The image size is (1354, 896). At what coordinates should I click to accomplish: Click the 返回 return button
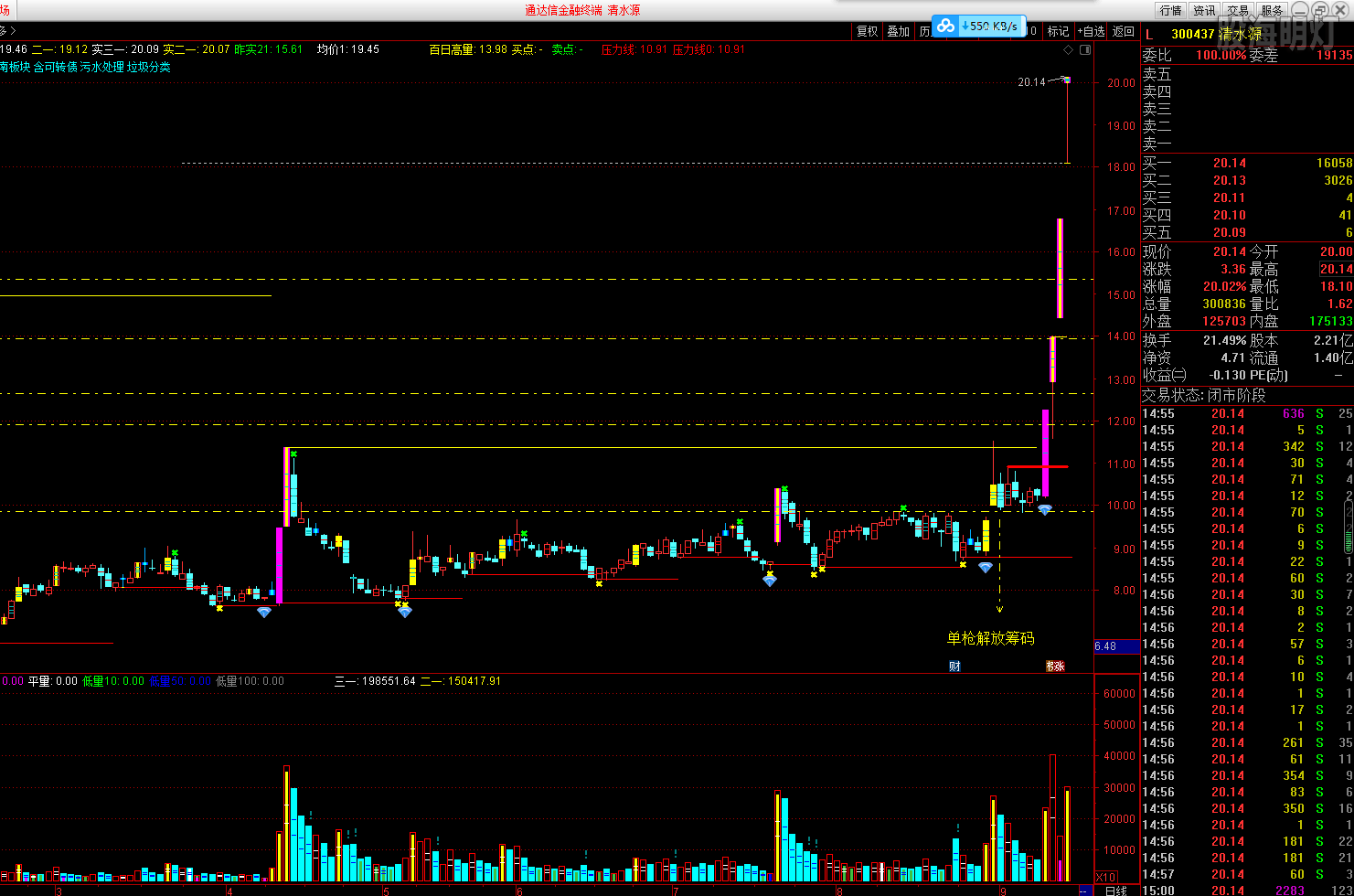(x=1123, y=31)
